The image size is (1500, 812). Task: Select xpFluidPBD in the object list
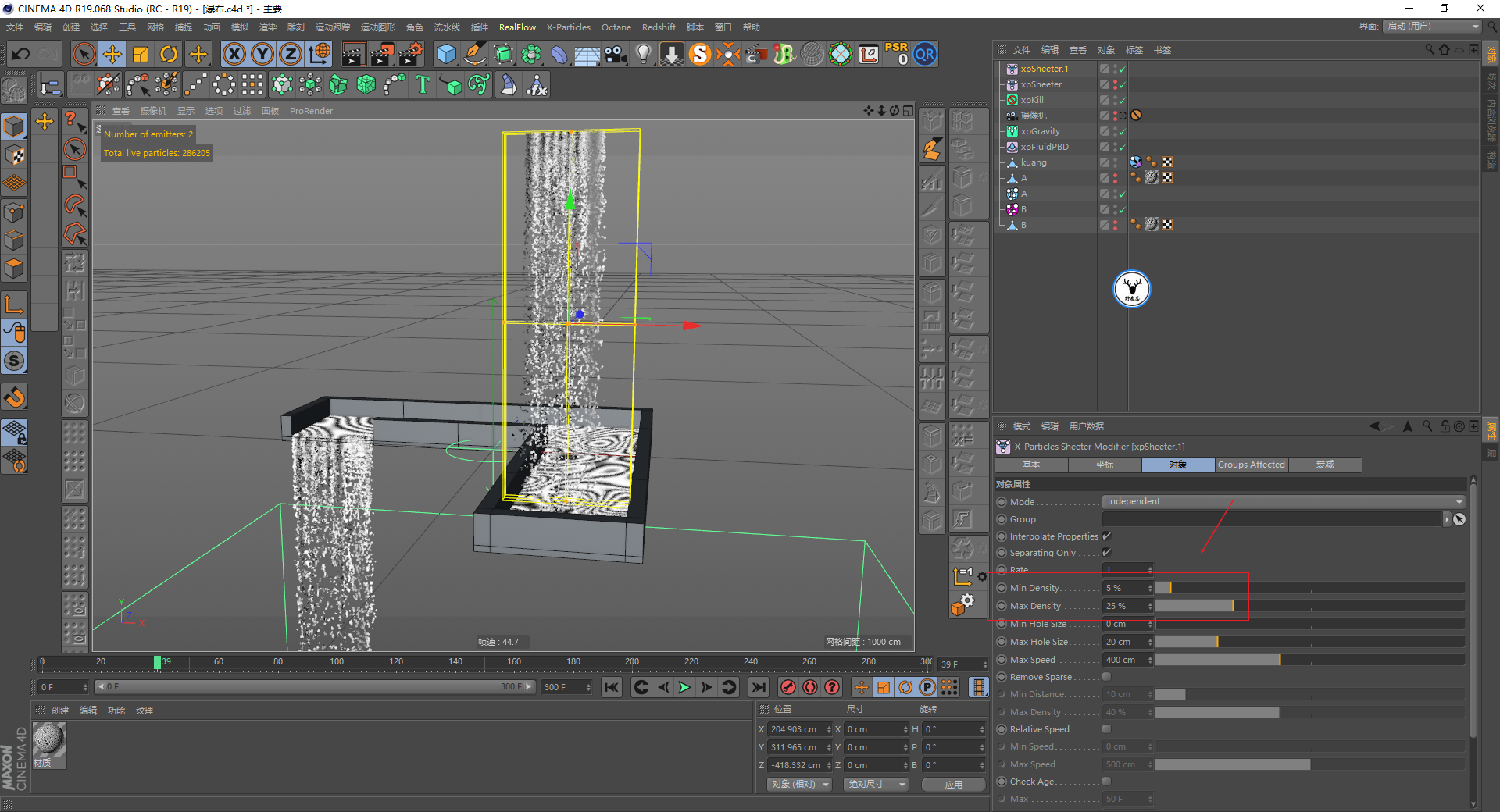[x=1044, y=147]
